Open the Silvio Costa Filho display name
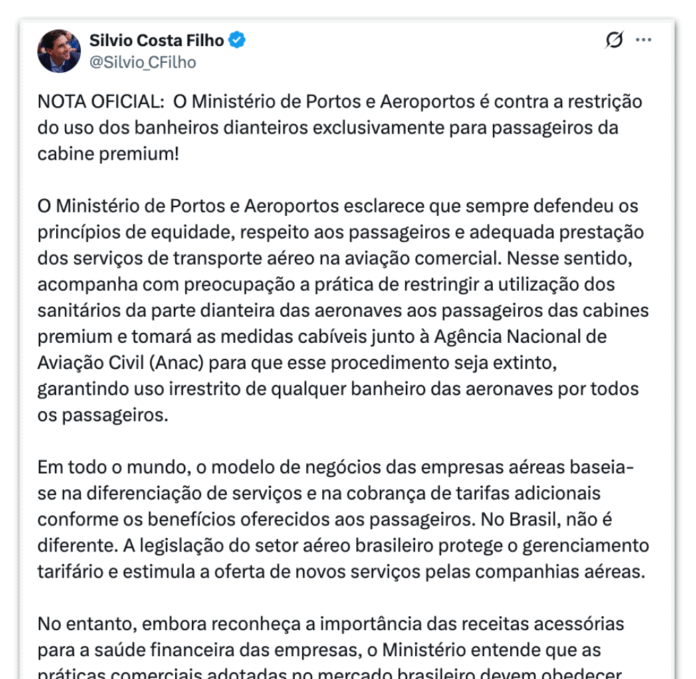 (x=157, y=41)
